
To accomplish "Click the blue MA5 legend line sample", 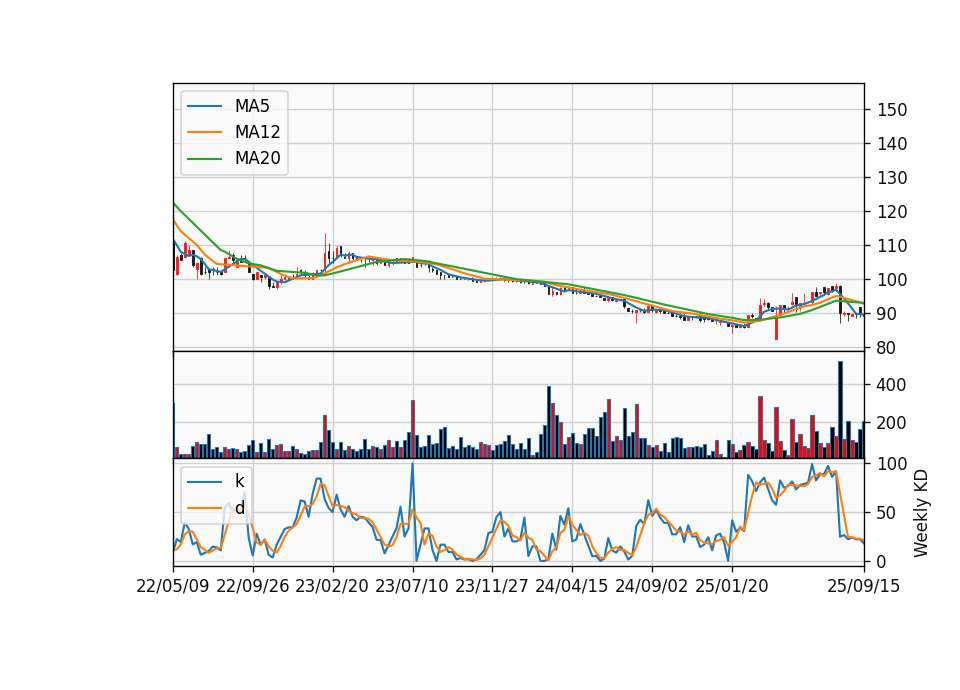I will coord(204,106).
